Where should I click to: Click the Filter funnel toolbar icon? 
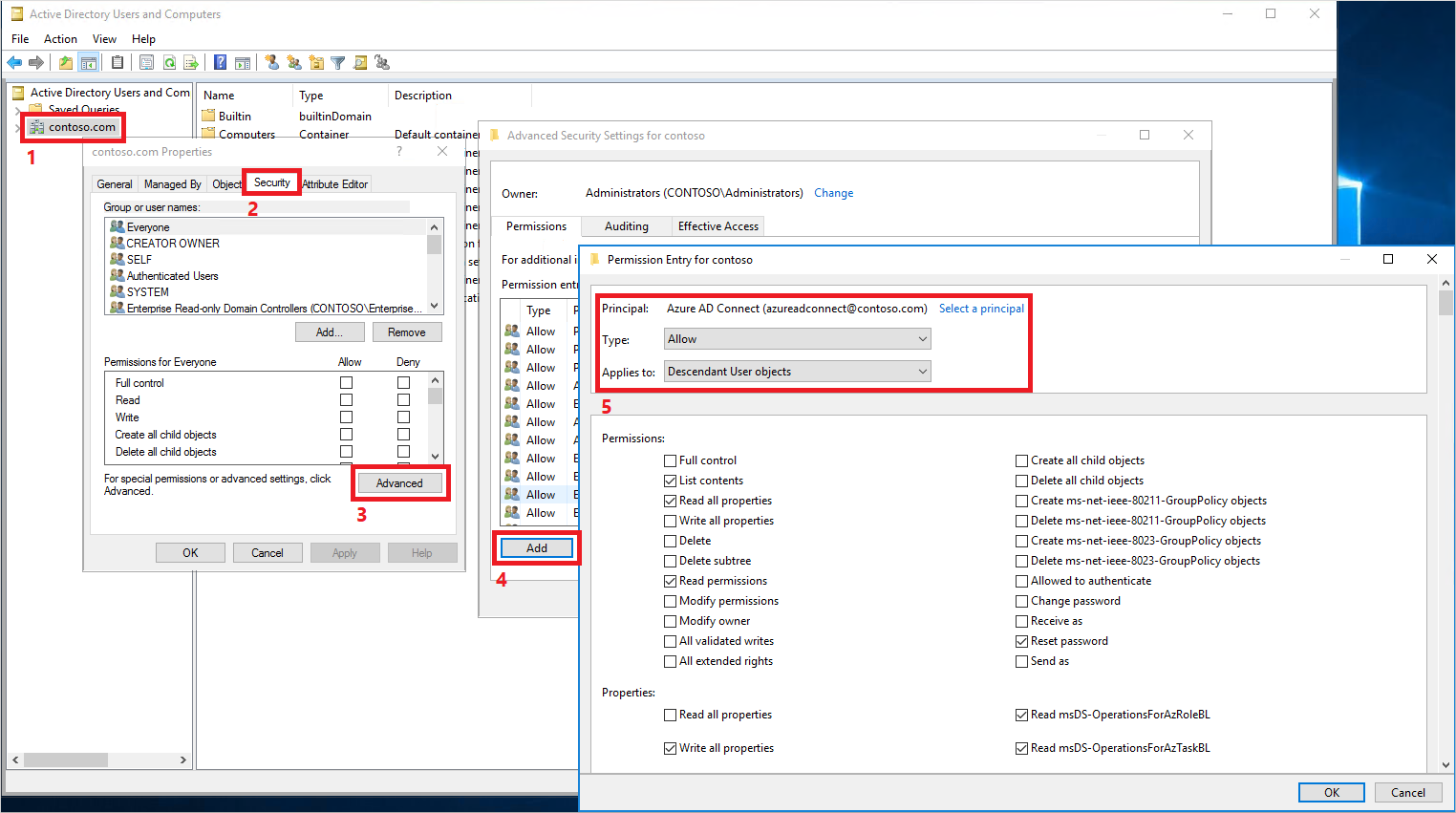click(x=337, y=63)
